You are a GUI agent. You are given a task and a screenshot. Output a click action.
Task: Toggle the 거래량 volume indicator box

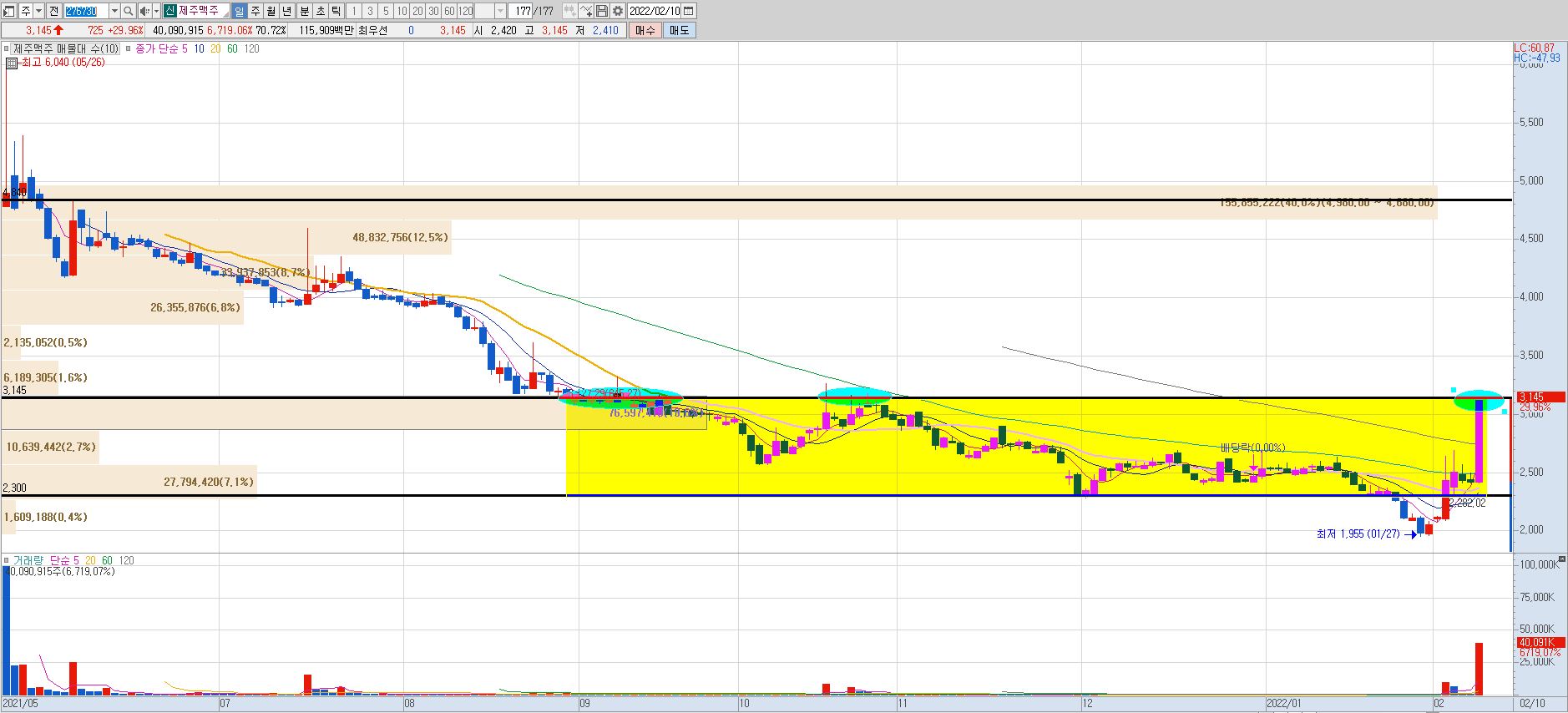(x=7, y=560)
